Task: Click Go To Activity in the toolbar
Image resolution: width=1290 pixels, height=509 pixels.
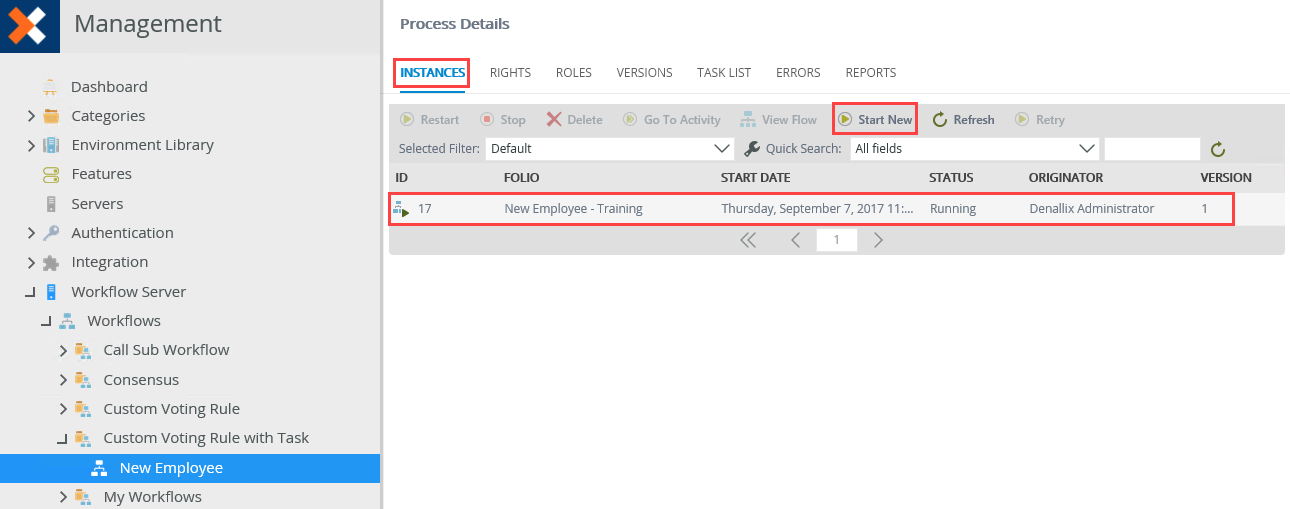Action: pos(671,119)
